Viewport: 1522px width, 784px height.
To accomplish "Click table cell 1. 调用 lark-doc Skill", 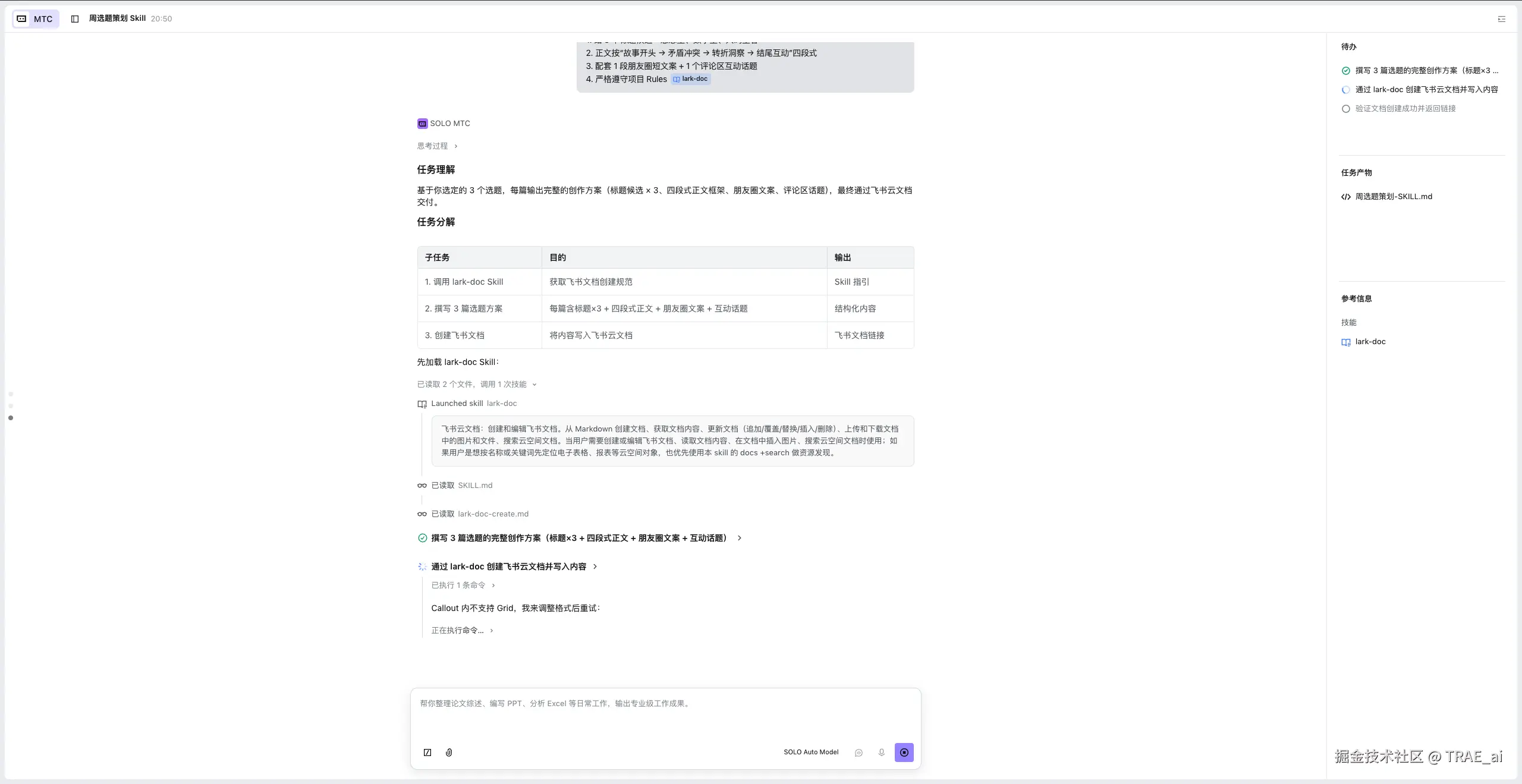I will tap(479, 282).
